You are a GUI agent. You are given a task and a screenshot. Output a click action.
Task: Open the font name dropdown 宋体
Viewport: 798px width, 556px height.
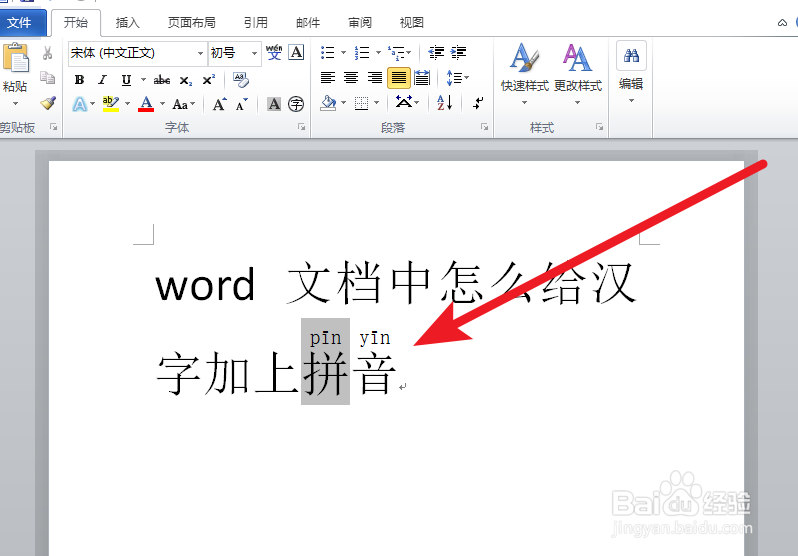[200, 53]
